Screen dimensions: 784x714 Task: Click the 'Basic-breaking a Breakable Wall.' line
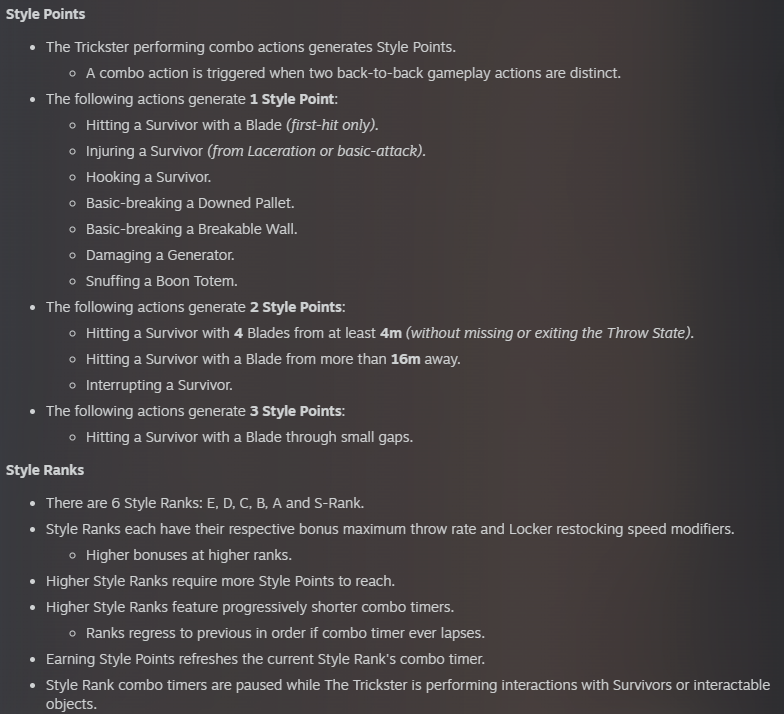pos(192,229)
